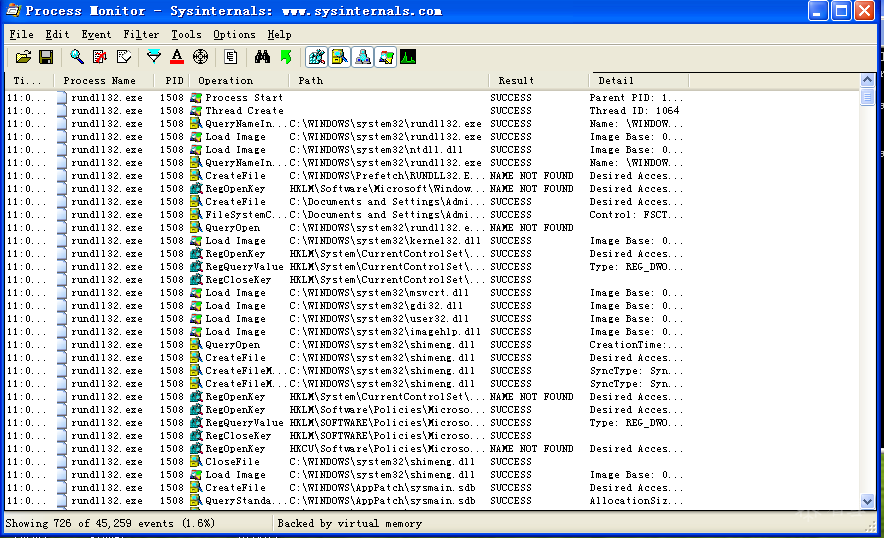
Task: Click the Ti... time column header
Action: point(29,81)
